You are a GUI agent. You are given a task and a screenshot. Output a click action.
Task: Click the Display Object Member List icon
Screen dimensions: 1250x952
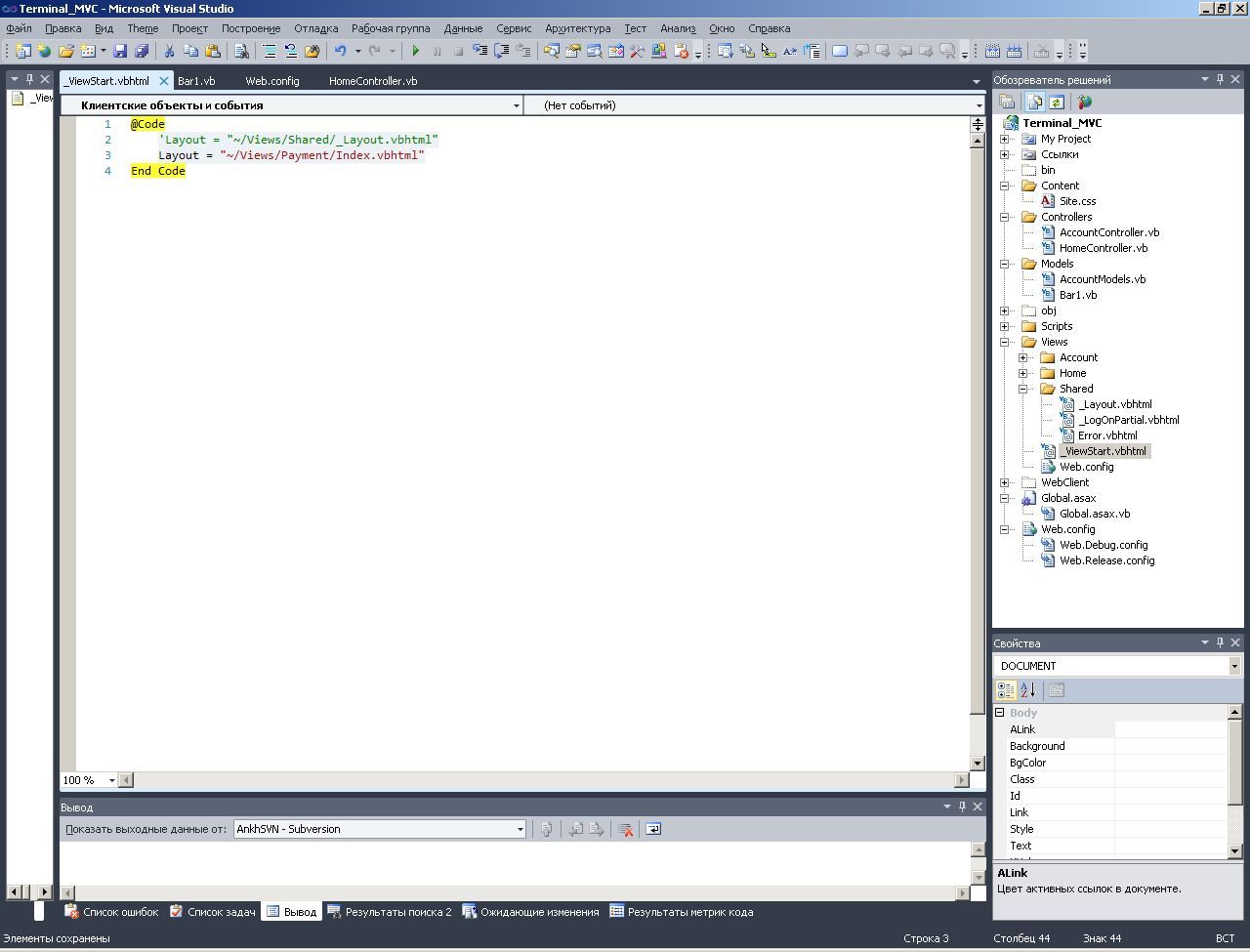(x=725, y=51)
